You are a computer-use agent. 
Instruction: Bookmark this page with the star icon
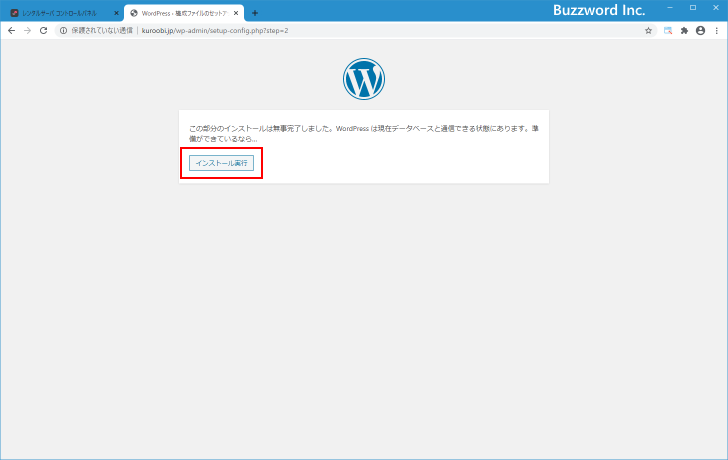pos(648,31)
